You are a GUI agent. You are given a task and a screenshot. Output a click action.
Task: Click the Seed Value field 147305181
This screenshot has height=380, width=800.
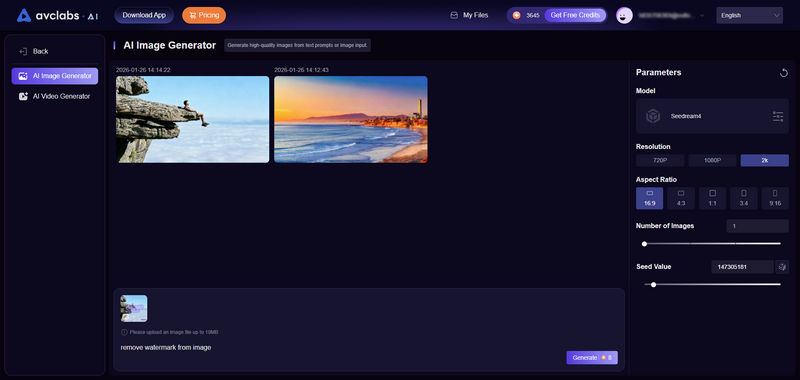click(742, 267)
